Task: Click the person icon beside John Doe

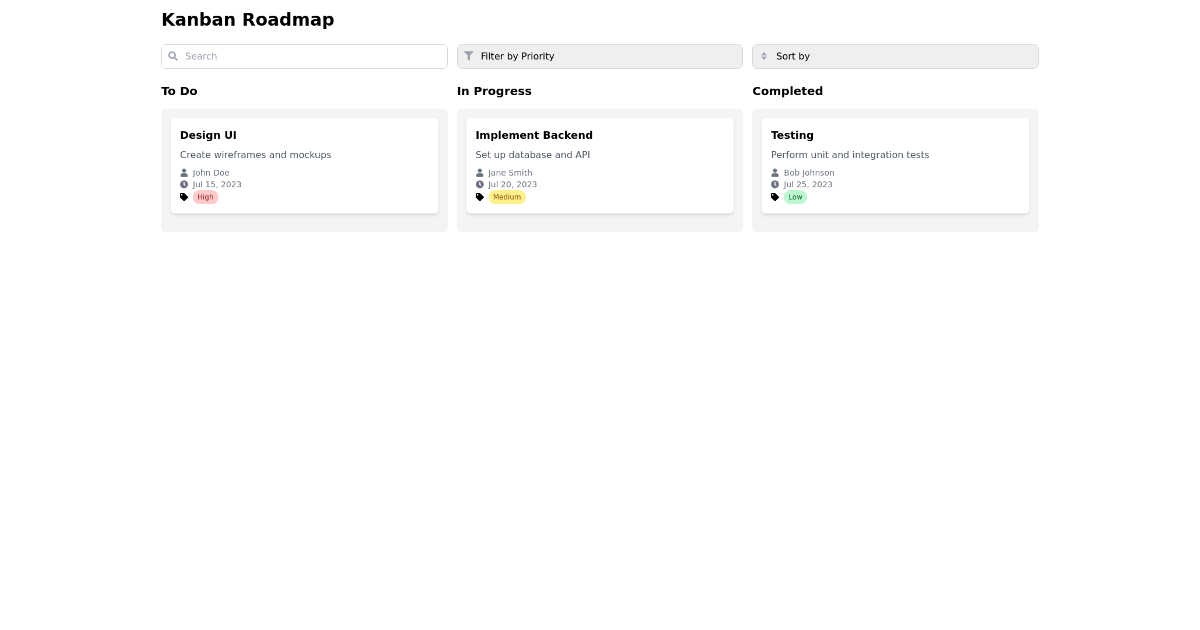Action: coord(184,173)
